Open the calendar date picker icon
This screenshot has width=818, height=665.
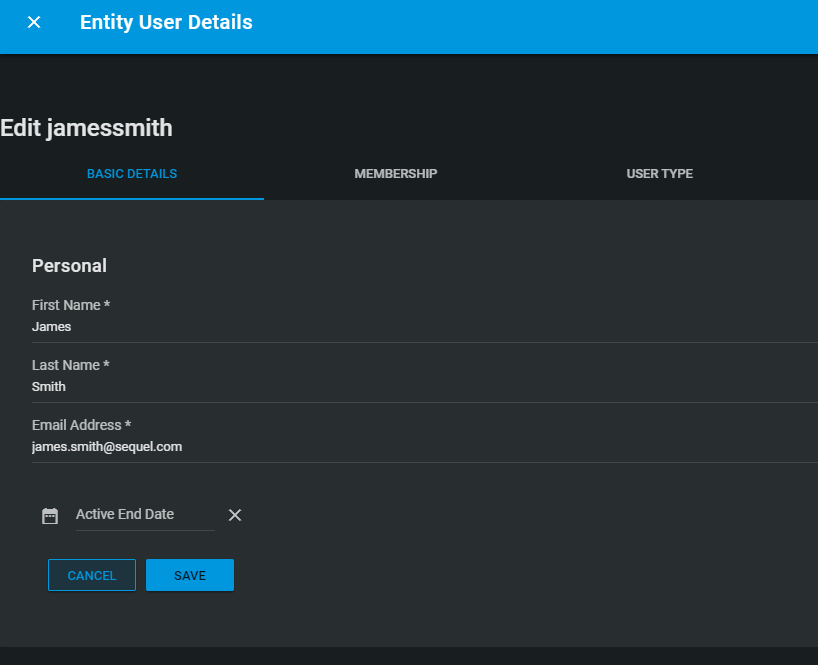pyautogui.click(x=50, y=516)
